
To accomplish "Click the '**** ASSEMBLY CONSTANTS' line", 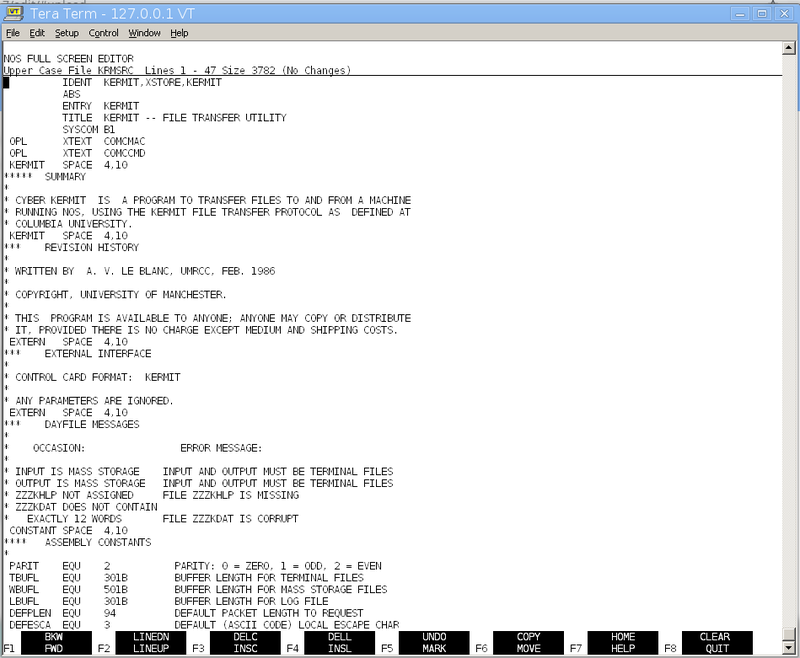I will click(x=78, y=542).
